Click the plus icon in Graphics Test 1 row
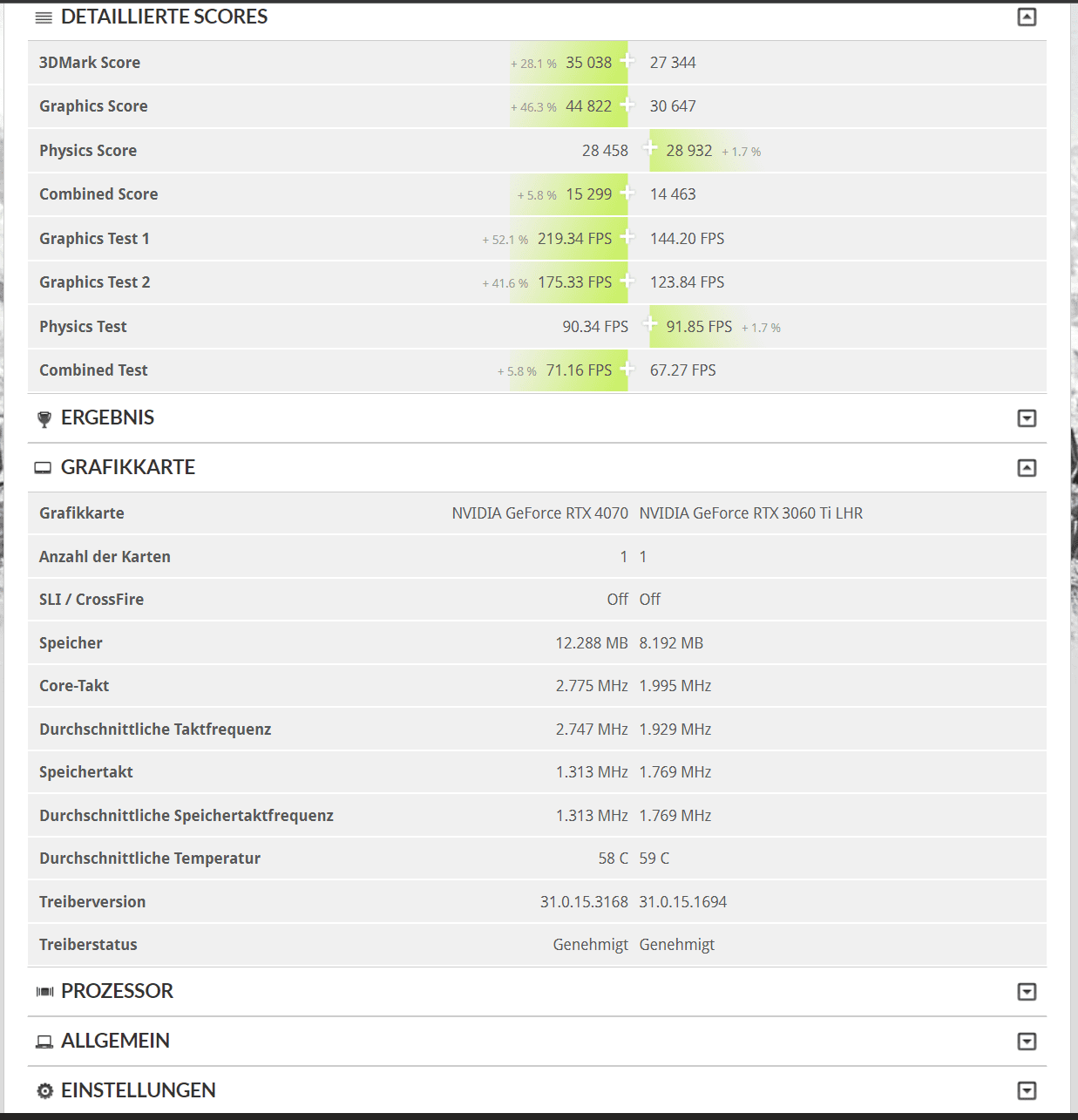The height and width of the screenshot is (1120, 1078). 627,236
